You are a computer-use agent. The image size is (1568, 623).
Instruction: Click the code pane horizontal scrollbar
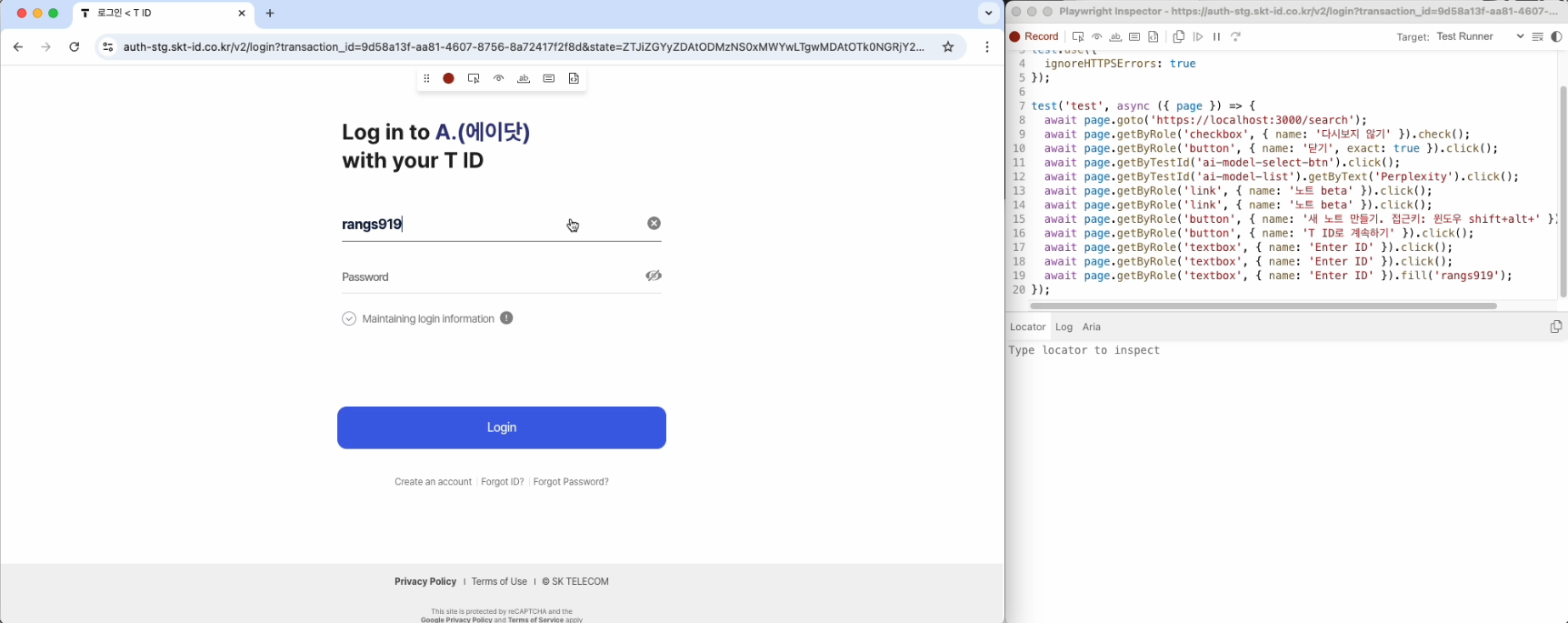pos(1263,306)
